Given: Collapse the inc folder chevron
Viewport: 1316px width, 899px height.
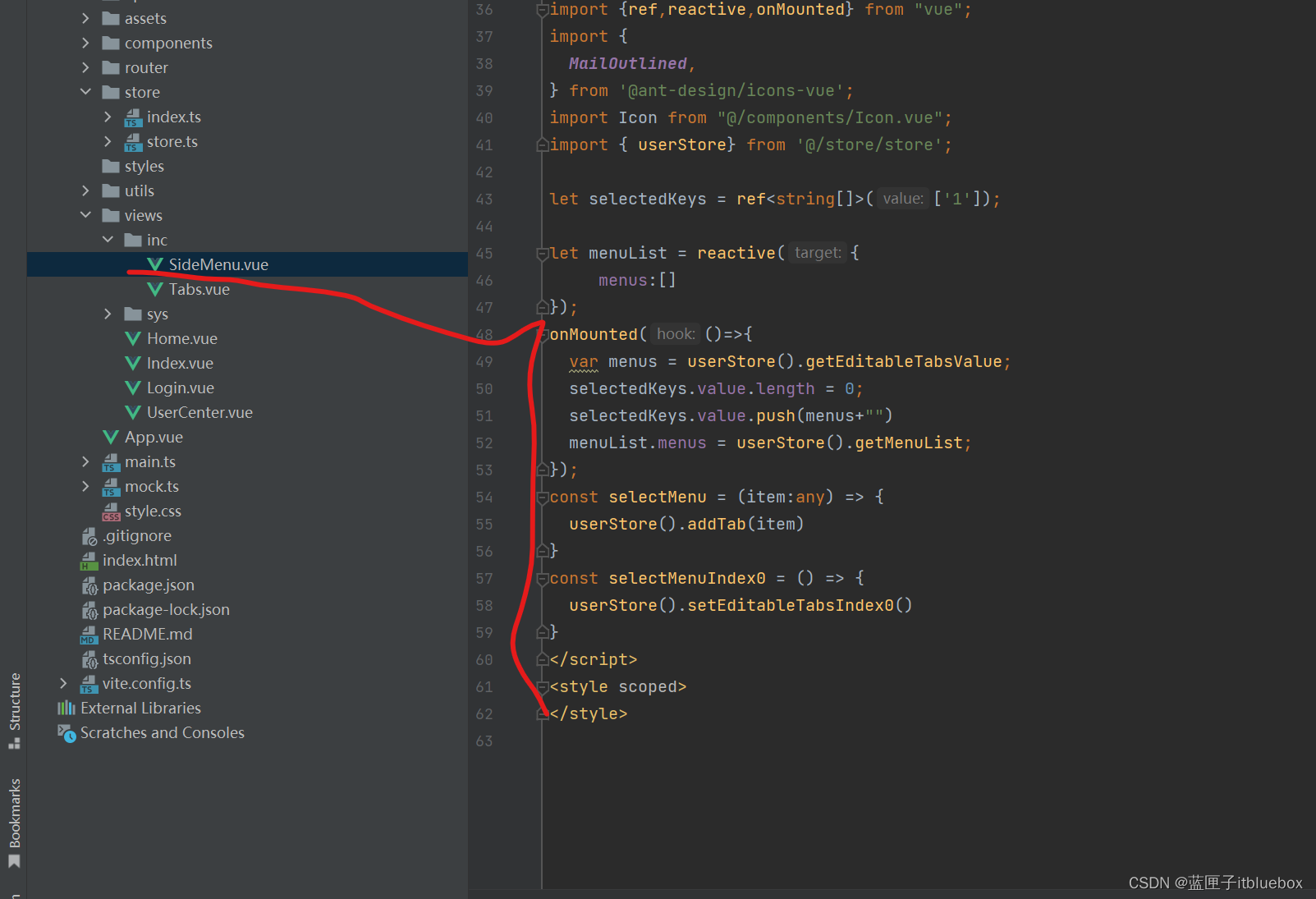Looking at the screenshot, I should 108,240.
